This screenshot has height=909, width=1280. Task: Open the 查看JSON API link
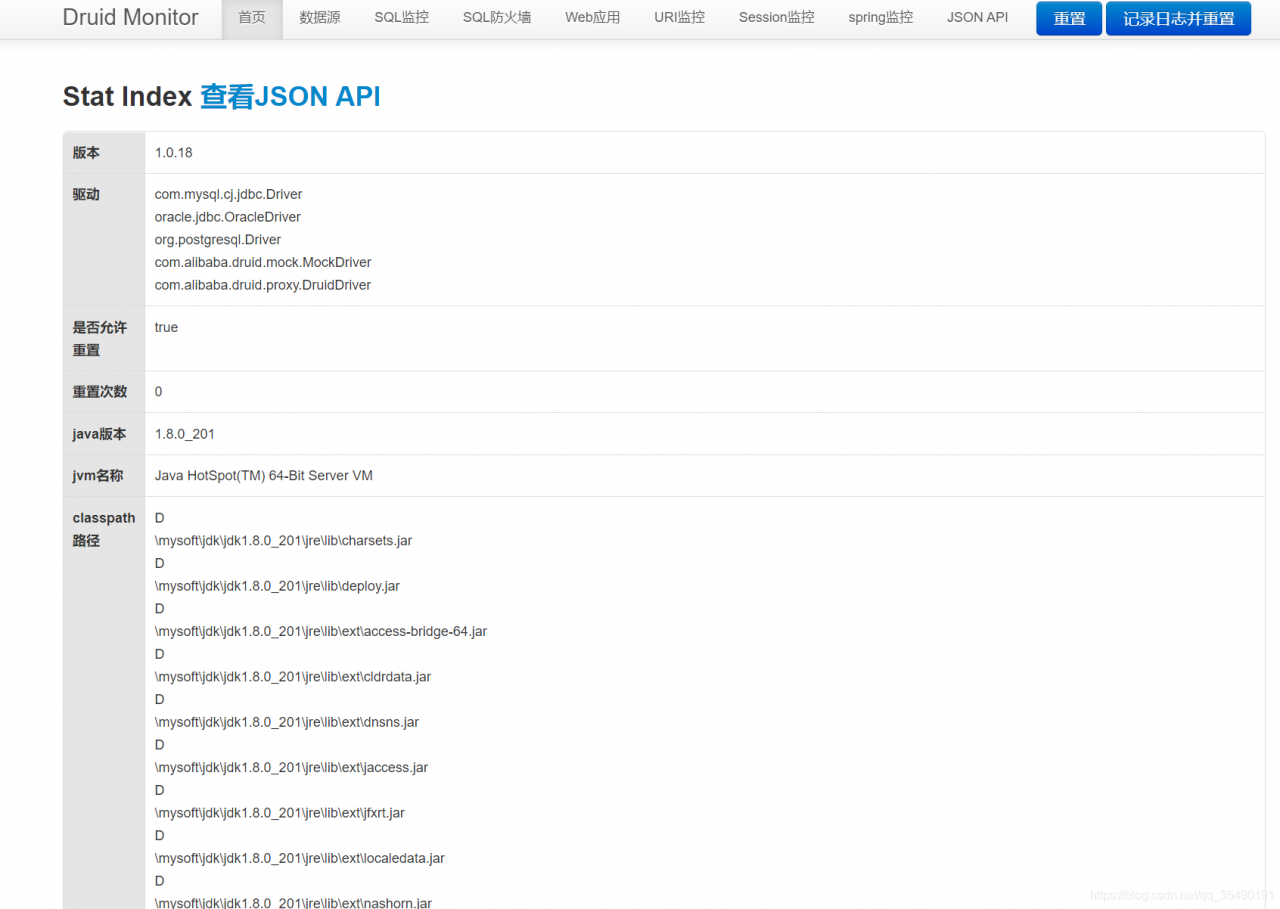[x=290, y=97]
